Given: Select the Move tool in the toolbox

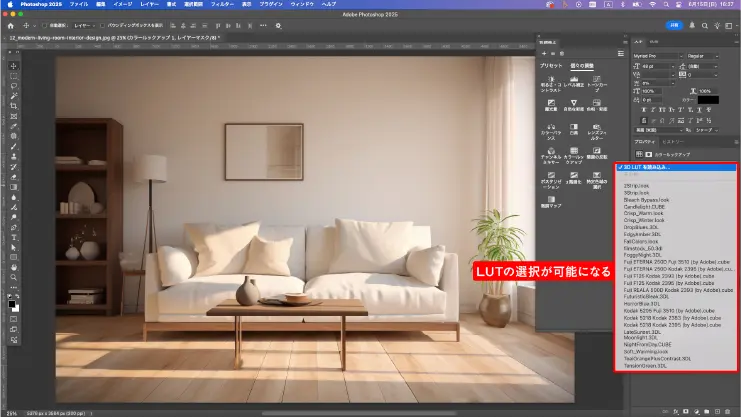Looking at the screenshot, I should click(14, 66).
